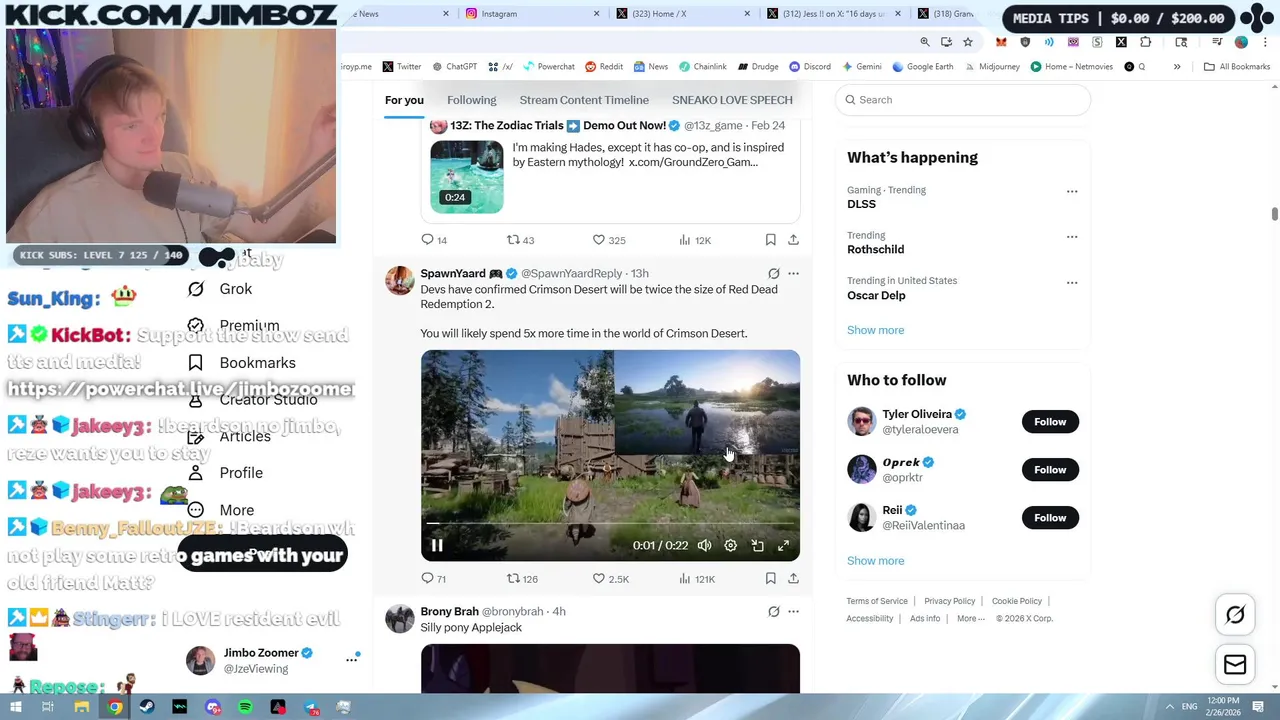Open Grok action on Brony Brah post

tap(773, 611)
